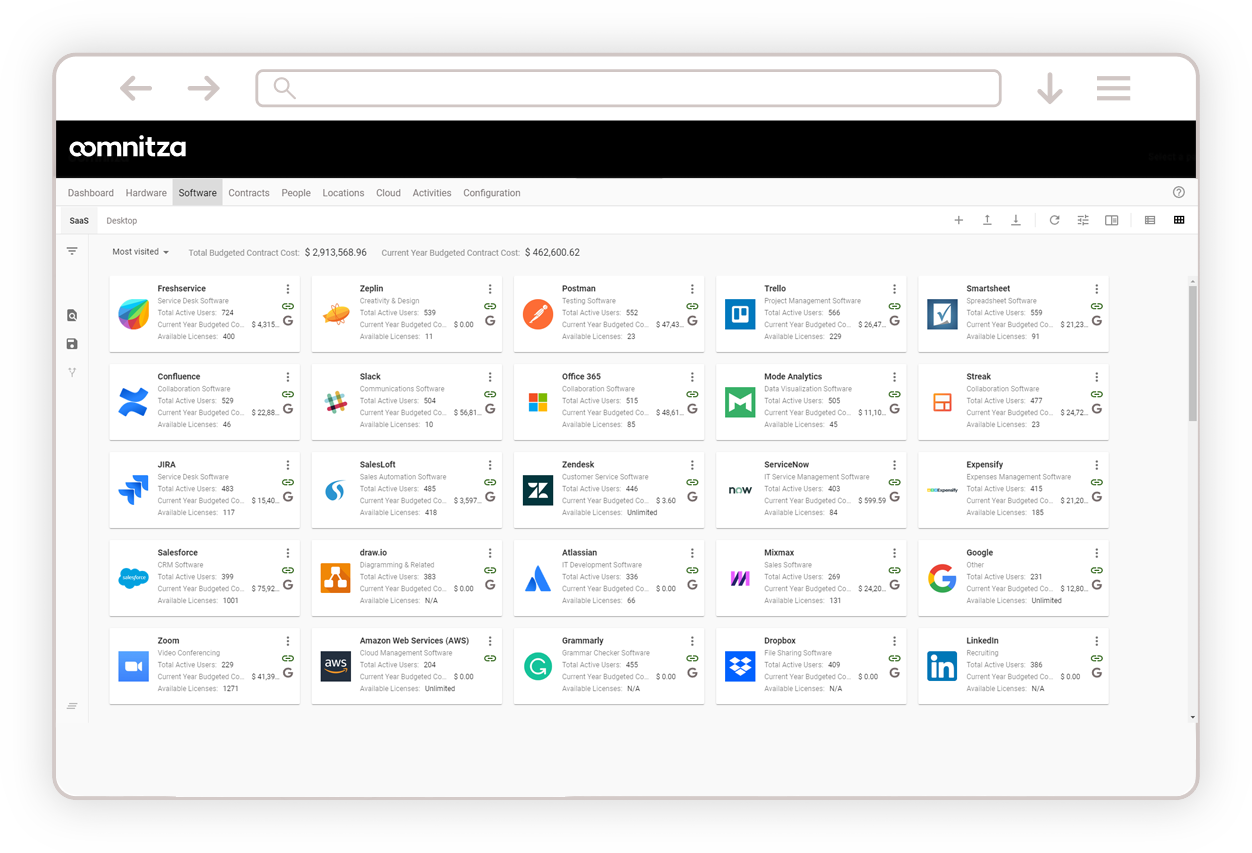1252x853 pixels.
Task: Click the browser forward arrow
Action: point(203,88)
